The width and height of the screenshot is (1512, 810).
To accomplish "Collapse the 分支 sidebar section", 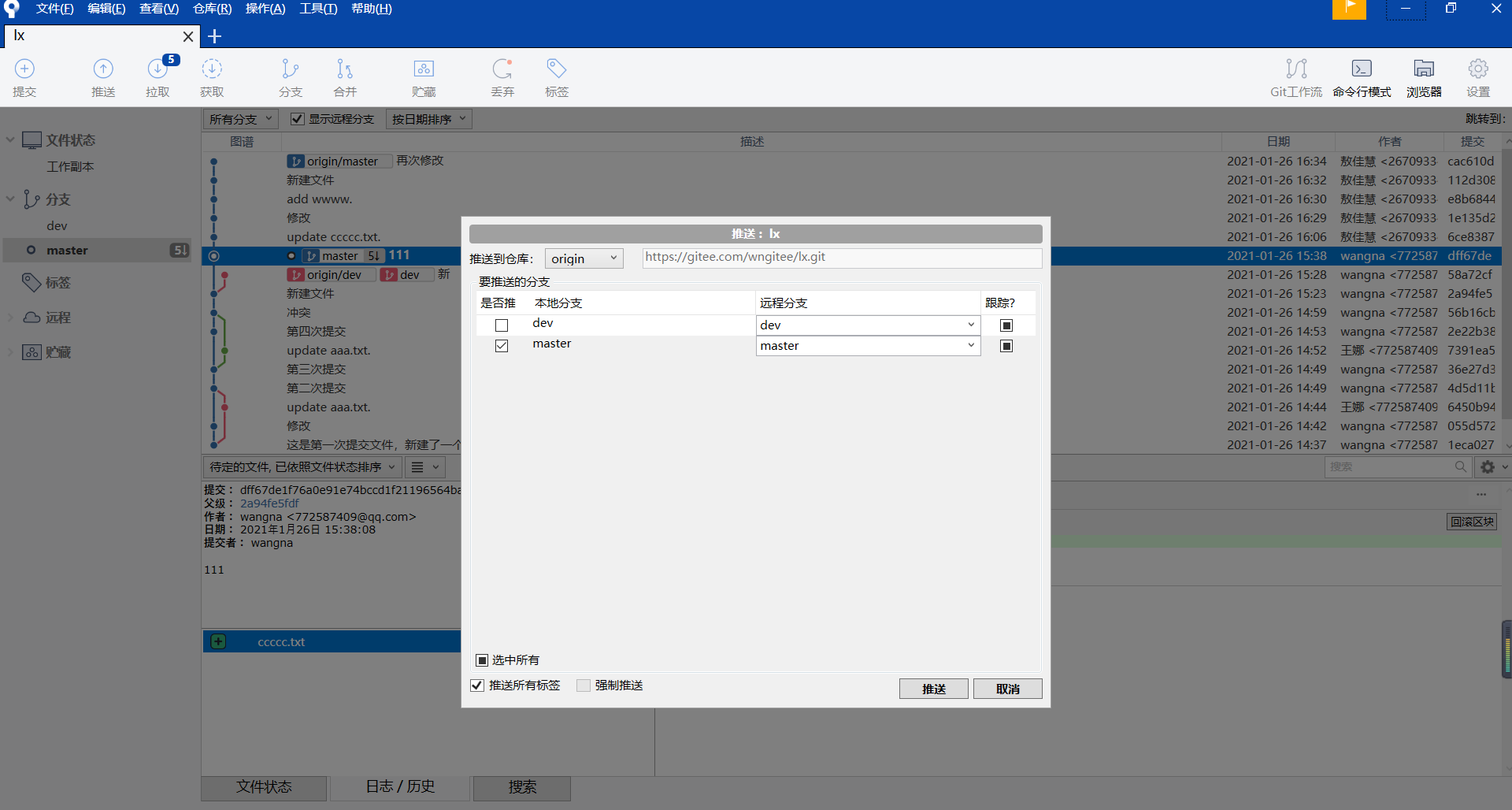I will coord(10,199).
